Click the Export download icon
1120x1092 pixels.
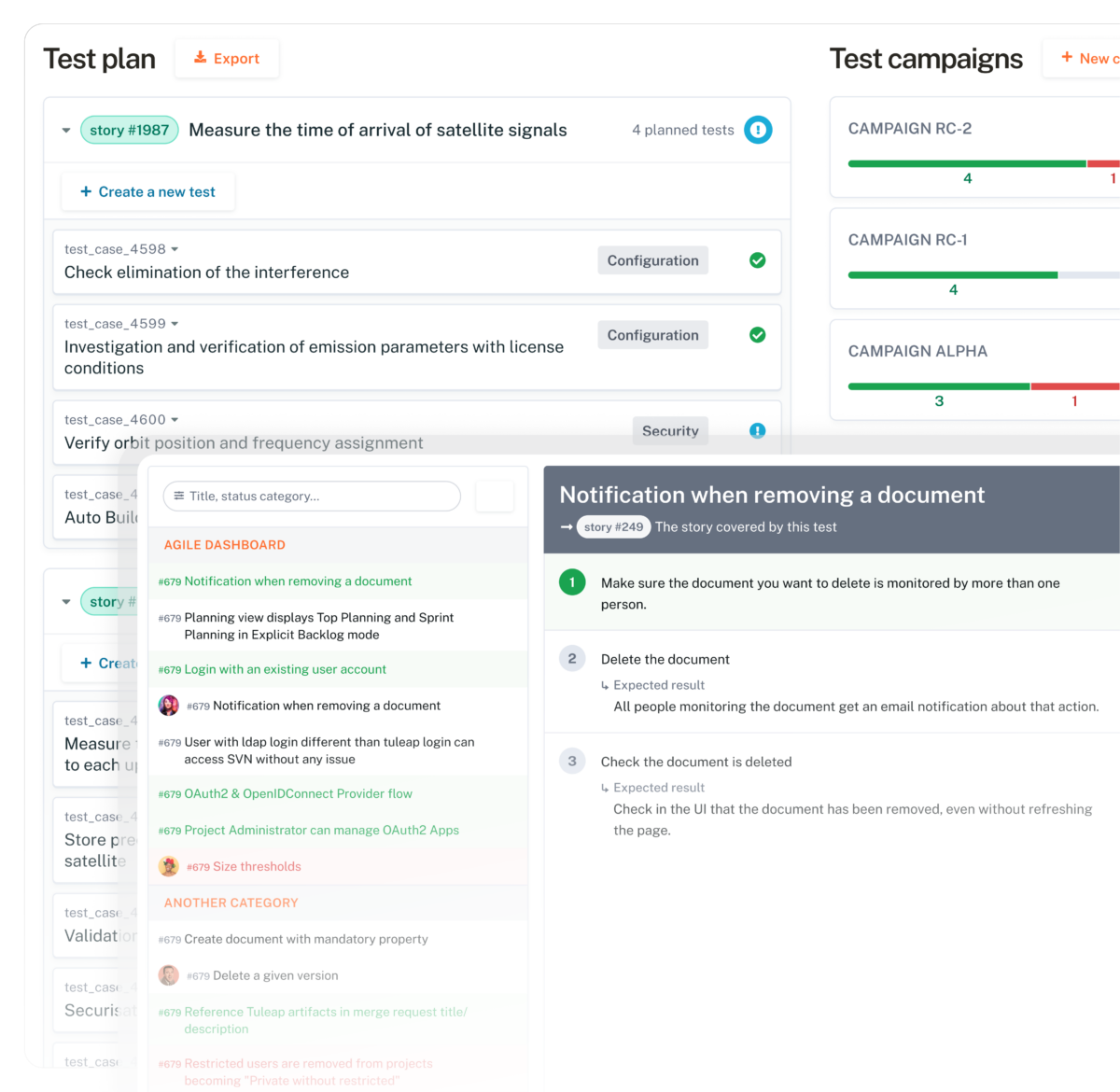click(x=200, y=58)
